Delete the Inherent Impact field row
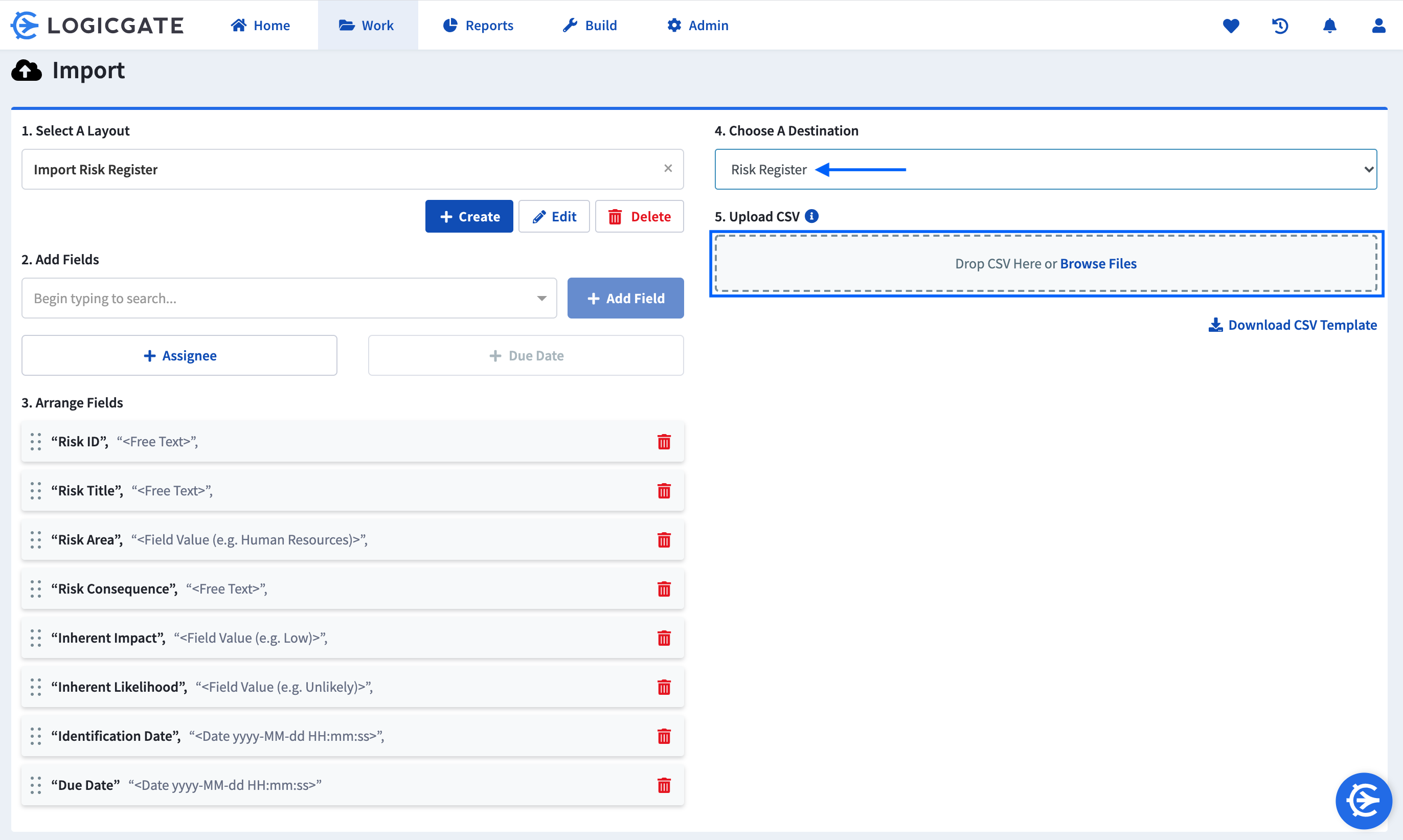Screen dimensions: 1403x840 (664, 639)
